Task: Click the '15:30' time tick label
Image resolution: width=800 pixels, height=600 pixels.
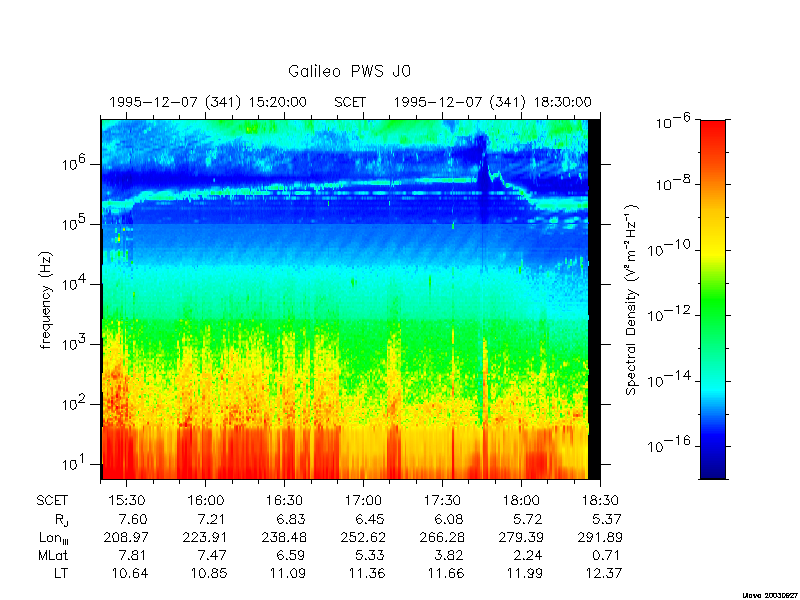Action: (127, 501)
